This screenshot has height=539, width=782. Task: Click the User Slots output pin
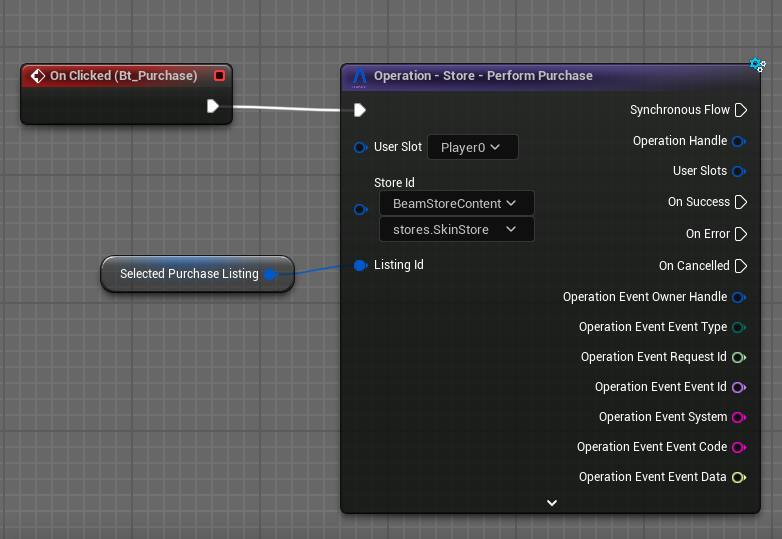tap(739, 171)
